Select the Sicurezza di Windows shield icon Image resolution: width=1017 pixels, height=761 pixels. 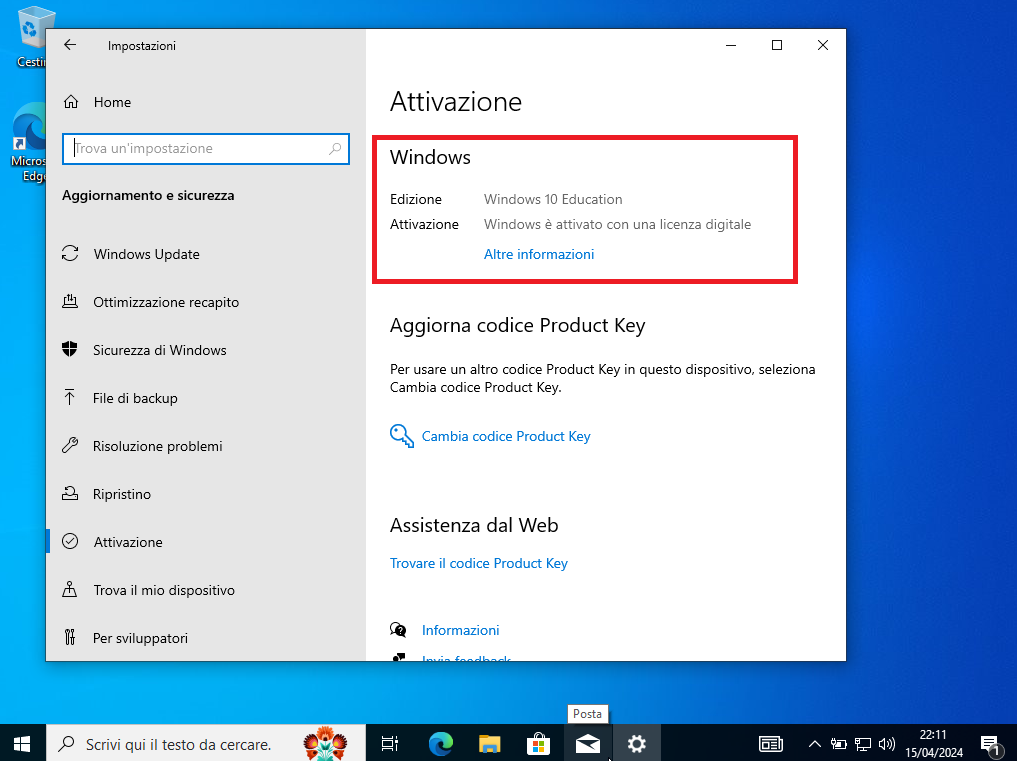pyautogui.click(x=70, y=350)
